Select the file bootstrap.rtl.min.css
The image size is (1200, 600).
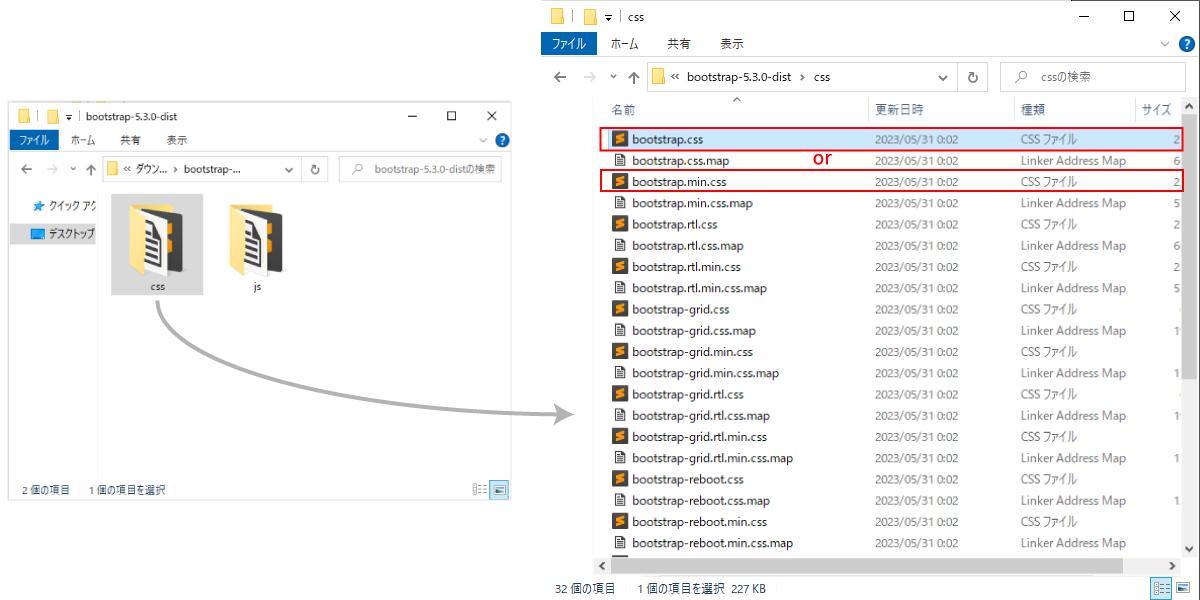pos(686,267)
